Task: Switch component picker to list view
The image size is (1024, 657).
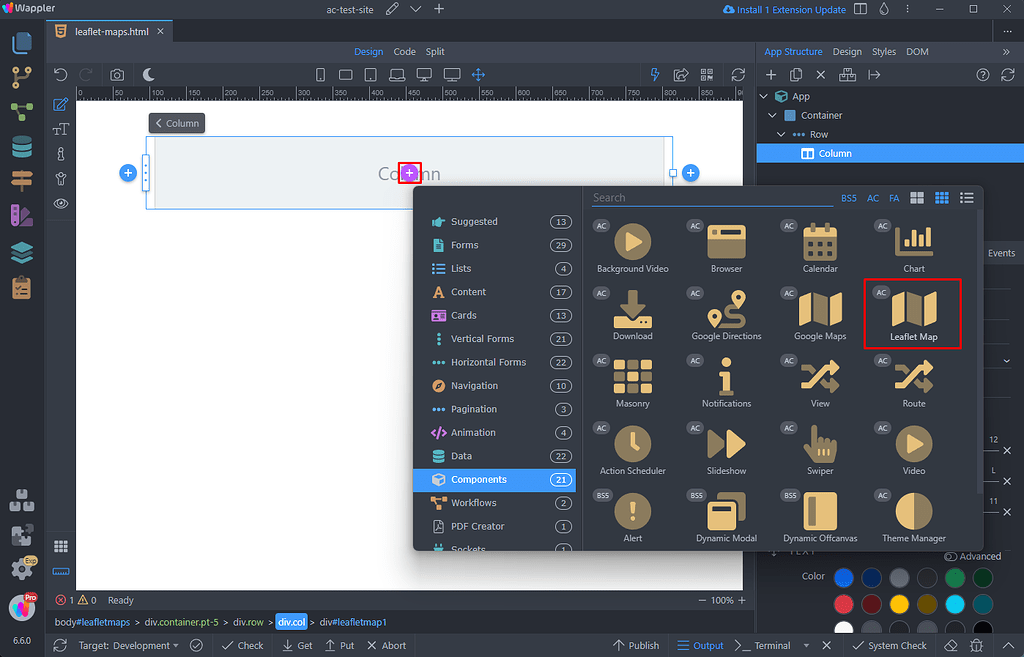Action: coord(966,198)
